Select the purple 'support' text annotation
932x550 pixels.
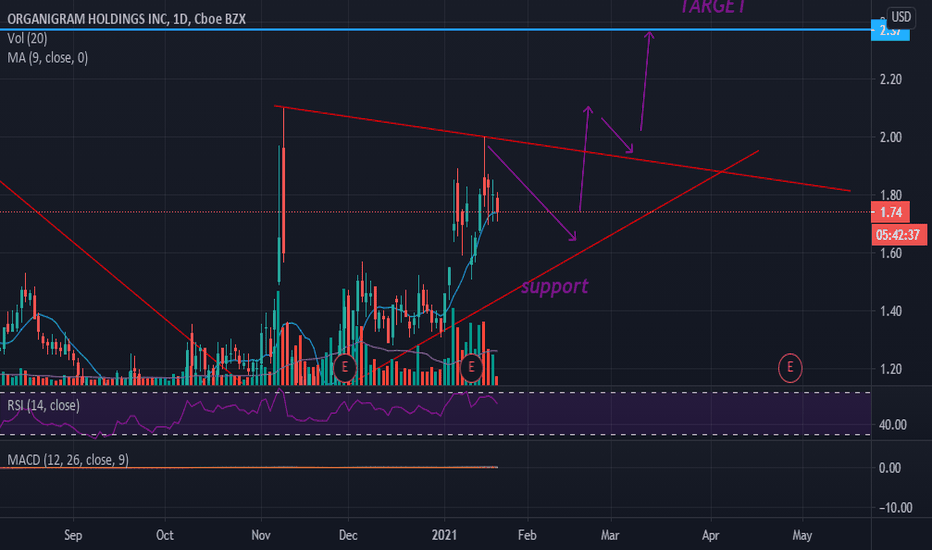tap(555, 287)
